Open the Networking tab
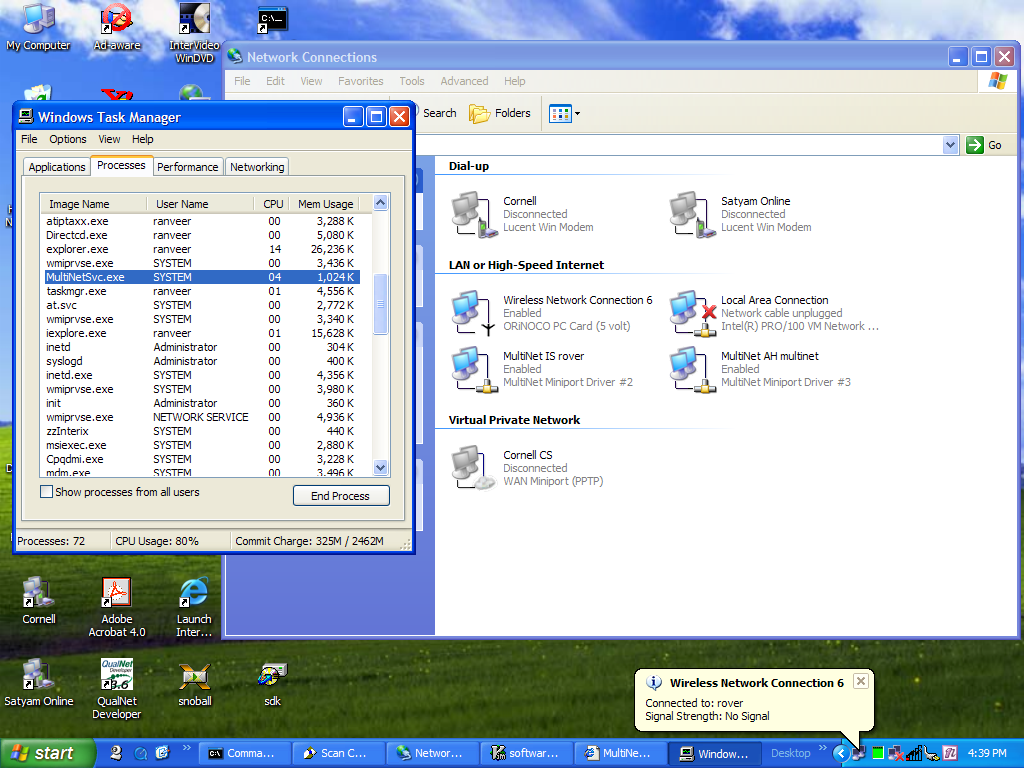This screenshot has width=1024, height=768. coord(257,167)
